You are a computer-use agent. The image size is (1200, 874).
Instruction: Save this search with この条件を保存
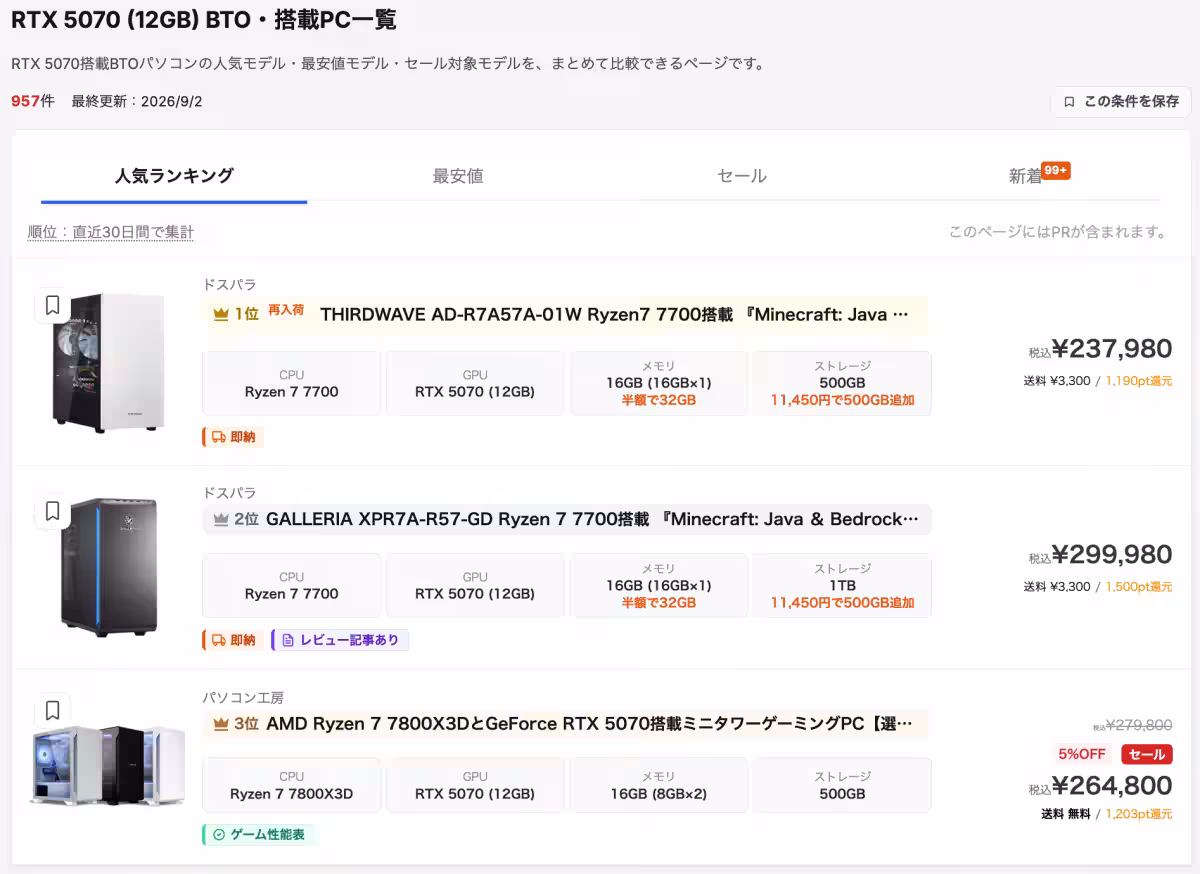pos(1121,101)
